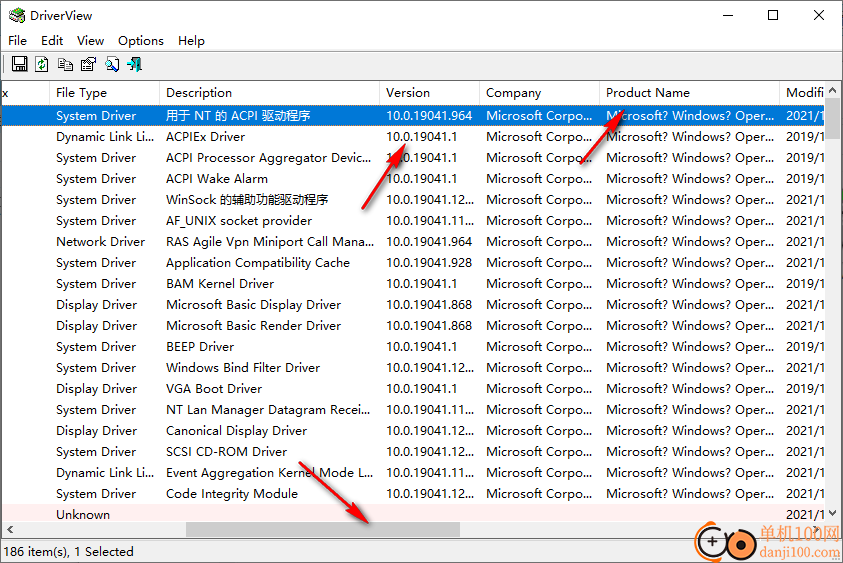This screenshot has height=563, width=843.
Task: Click the selected 用于 NT 的 ACPI 驱动程序 row
Action: (413, 116)
